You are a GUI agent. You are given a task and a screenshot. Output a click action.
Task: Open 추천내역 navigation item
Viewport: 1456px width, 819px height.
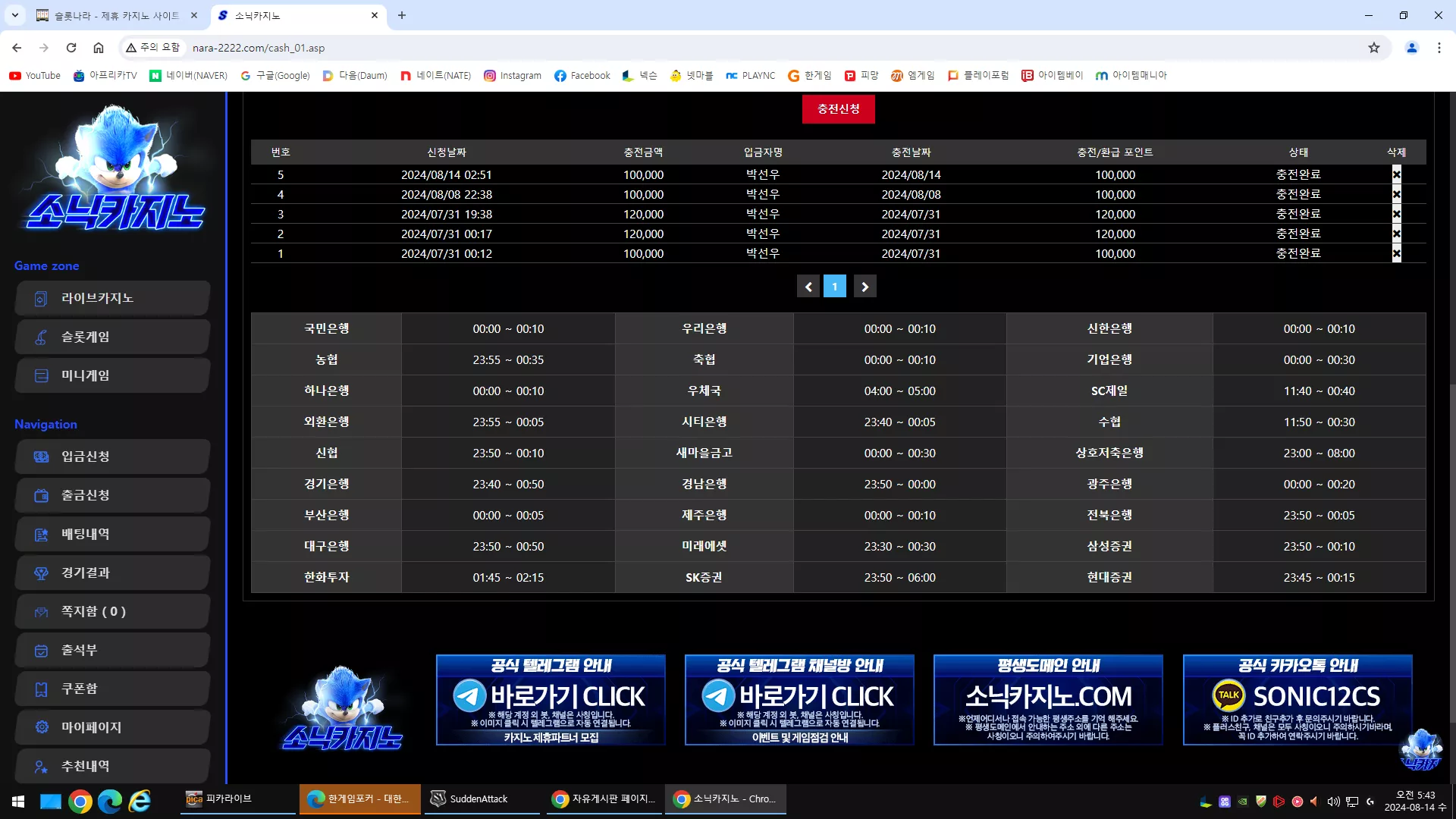coord(112,766)
